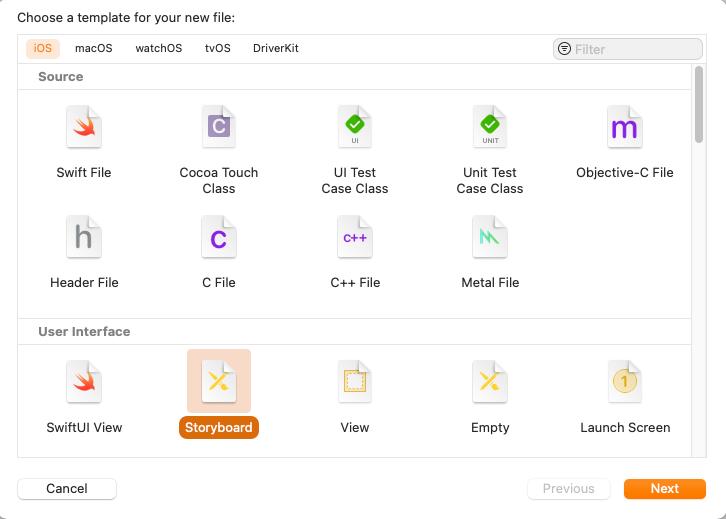This screenshot has height=519, width=726.
Task: Click the "C++ File" label
Action: (355, 282)
